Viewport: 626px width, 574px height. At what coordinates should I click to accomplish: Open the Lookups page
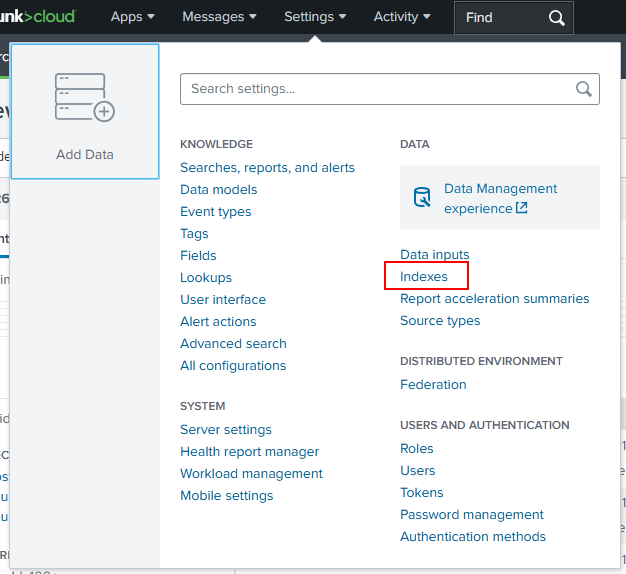(206, 278)
